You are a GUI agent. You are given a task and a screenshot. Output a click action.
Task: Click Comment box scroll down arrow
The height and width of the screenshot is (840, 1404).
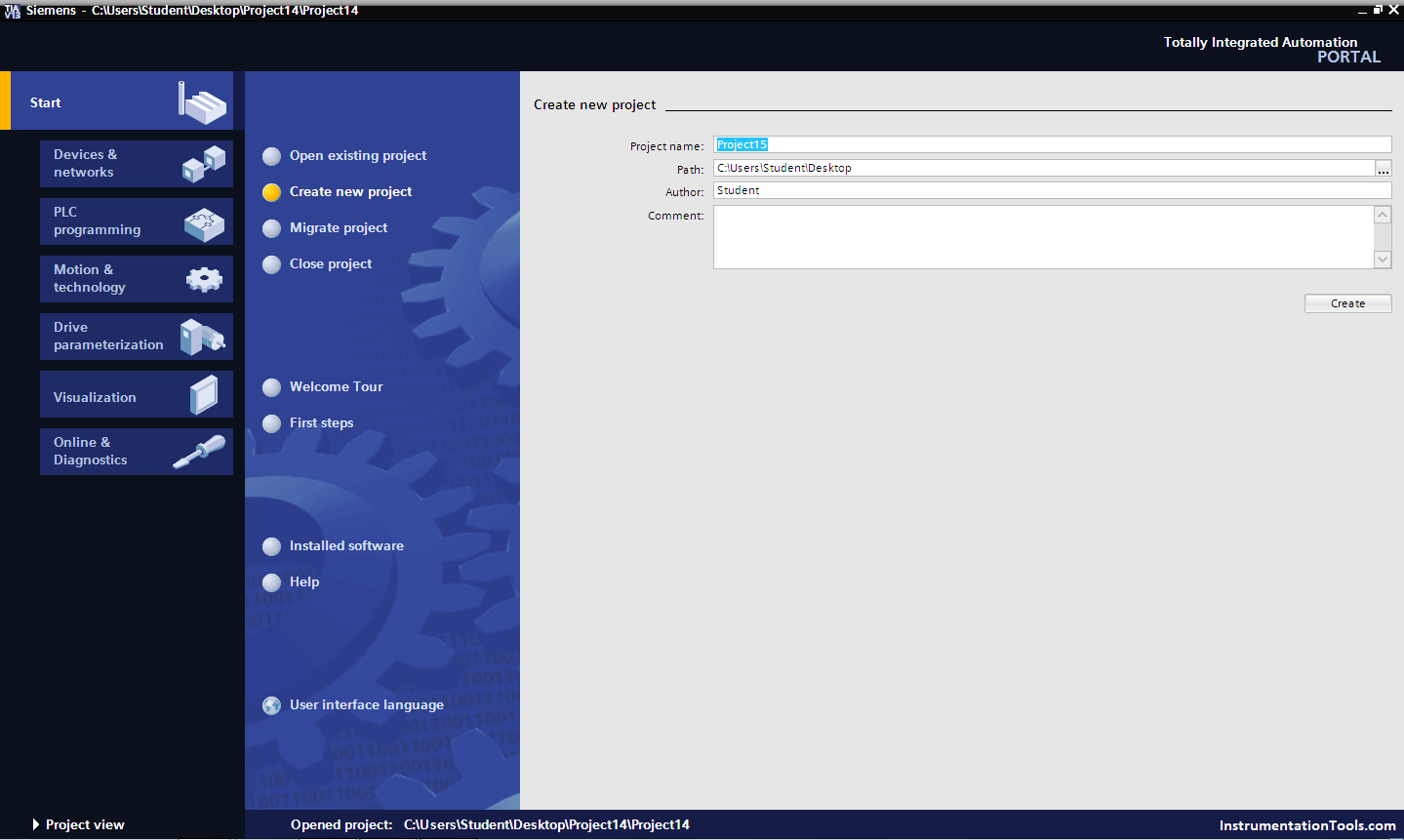tap(1383, 260)
